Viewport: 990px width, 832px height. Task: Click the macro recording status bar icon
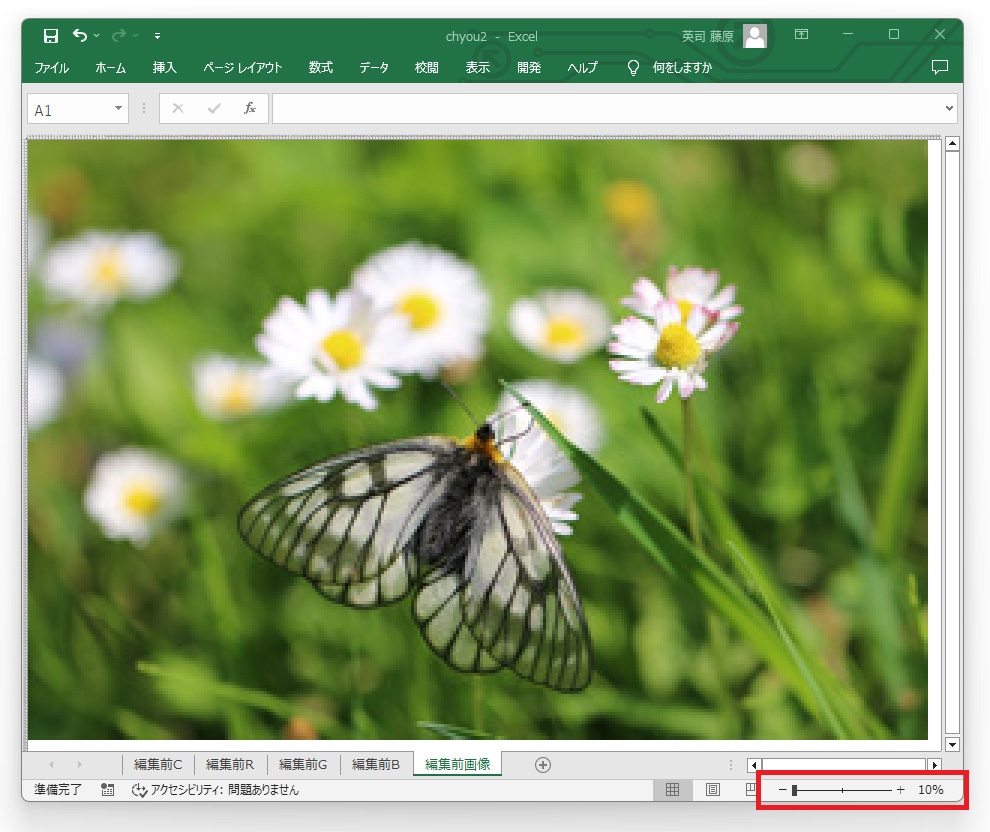(107, 790)
